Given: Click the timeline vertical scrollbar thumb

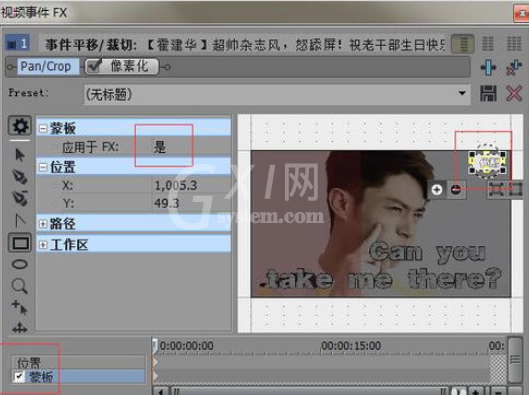Looking at the screenshot, I should 515,360.
